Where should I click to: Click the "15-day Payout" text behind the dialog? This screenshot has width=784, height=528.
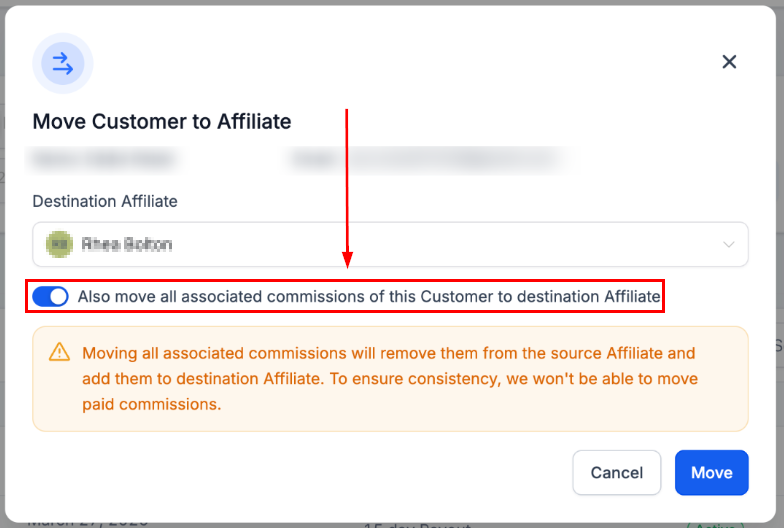410,523
